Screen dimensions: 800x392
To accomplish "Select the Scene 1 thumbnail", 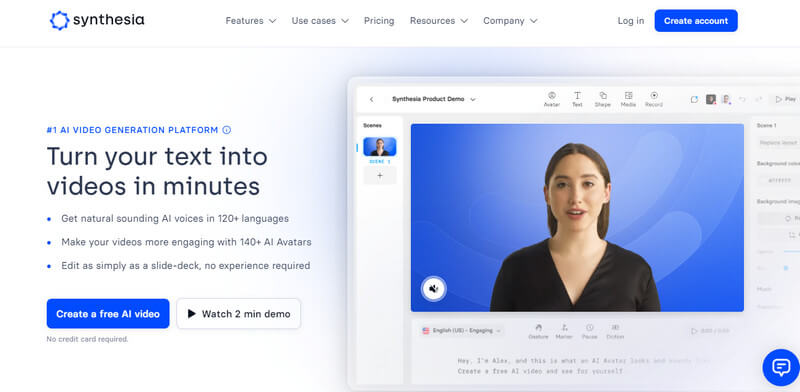I will click(380, 146).
